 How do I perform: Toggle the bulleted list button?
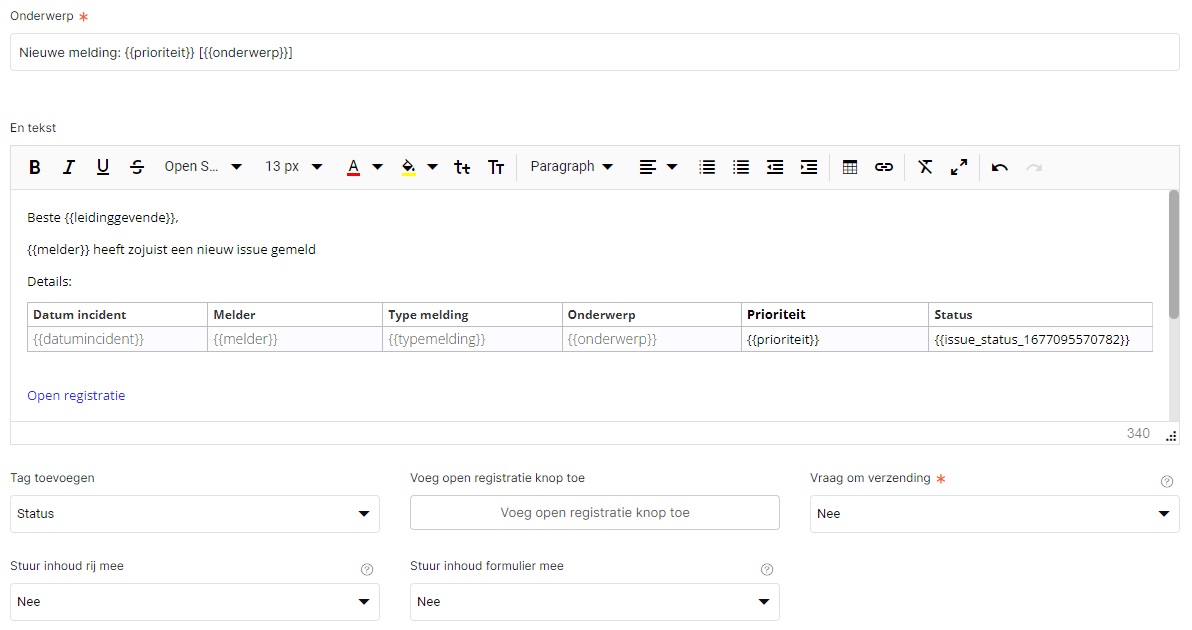click(x=741, y=167)
